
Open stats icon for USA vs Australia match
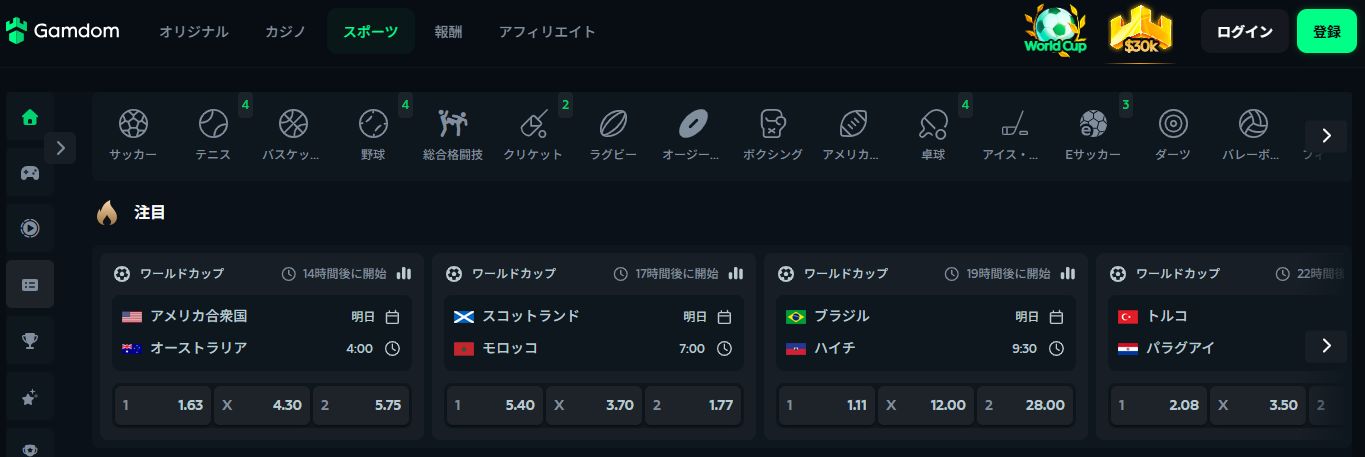tap(404, 273)
